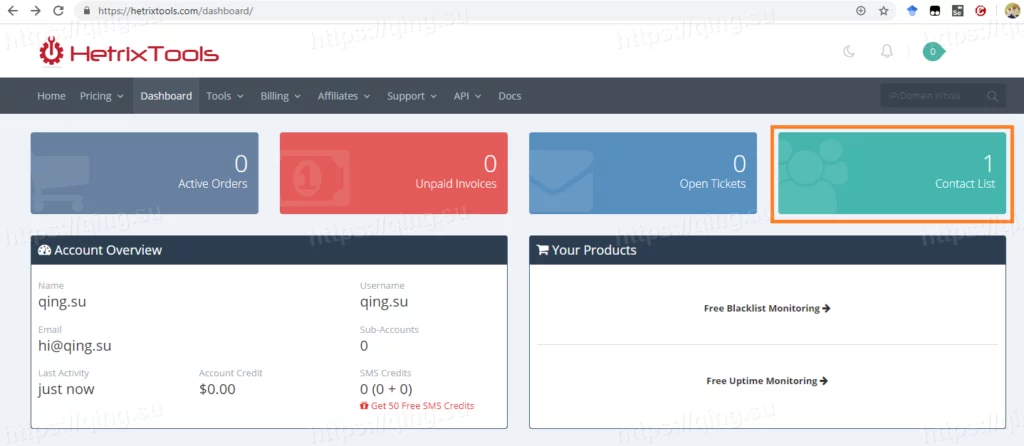Expand the Tools dropdown
Viewport: 1024px width, 446px height.
[225, 96]
